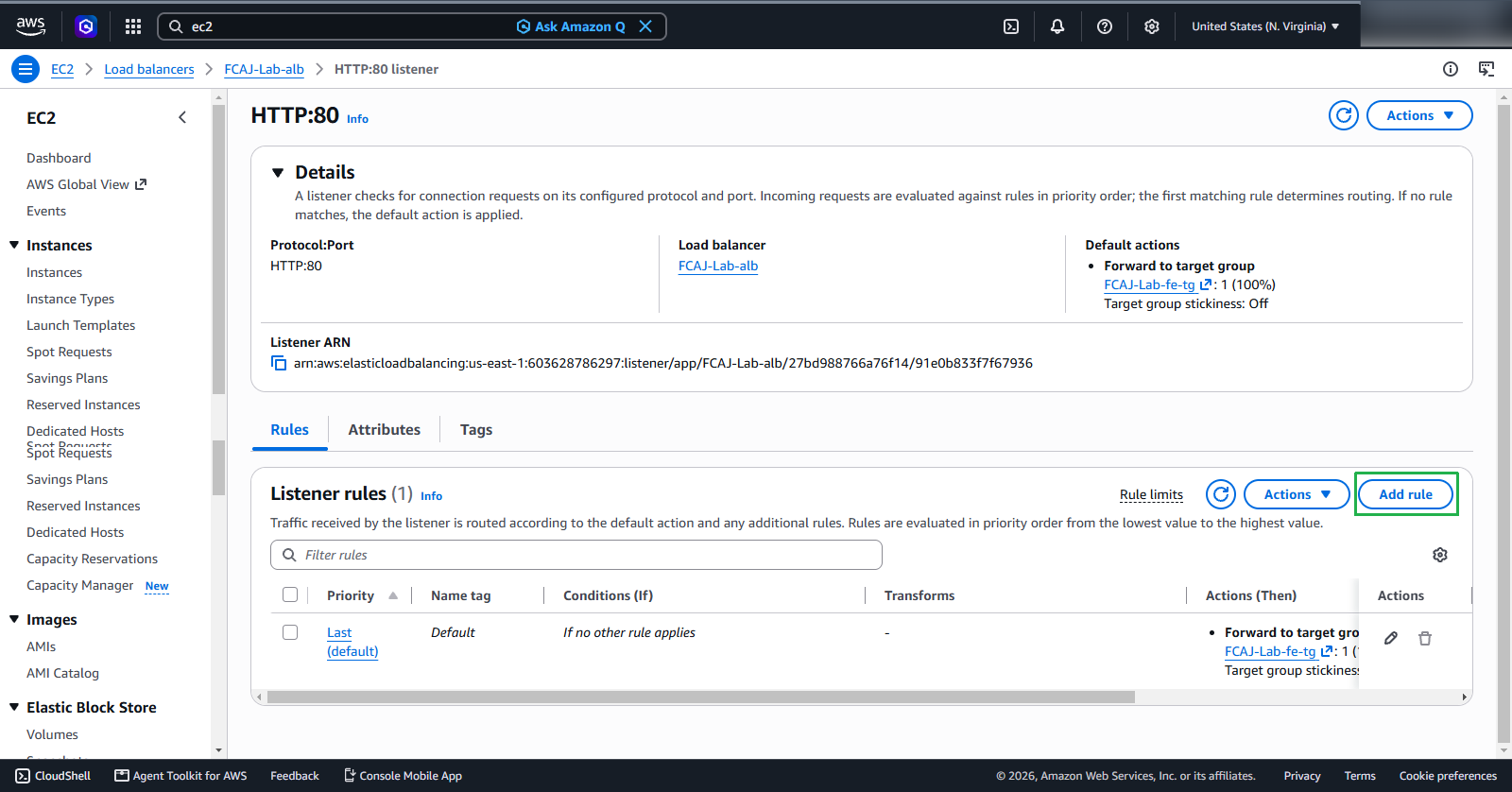Collapse the Images sidebar section
Image resolution: width=1512 pixels, height=792 pixels.
(x=14, y=619)
